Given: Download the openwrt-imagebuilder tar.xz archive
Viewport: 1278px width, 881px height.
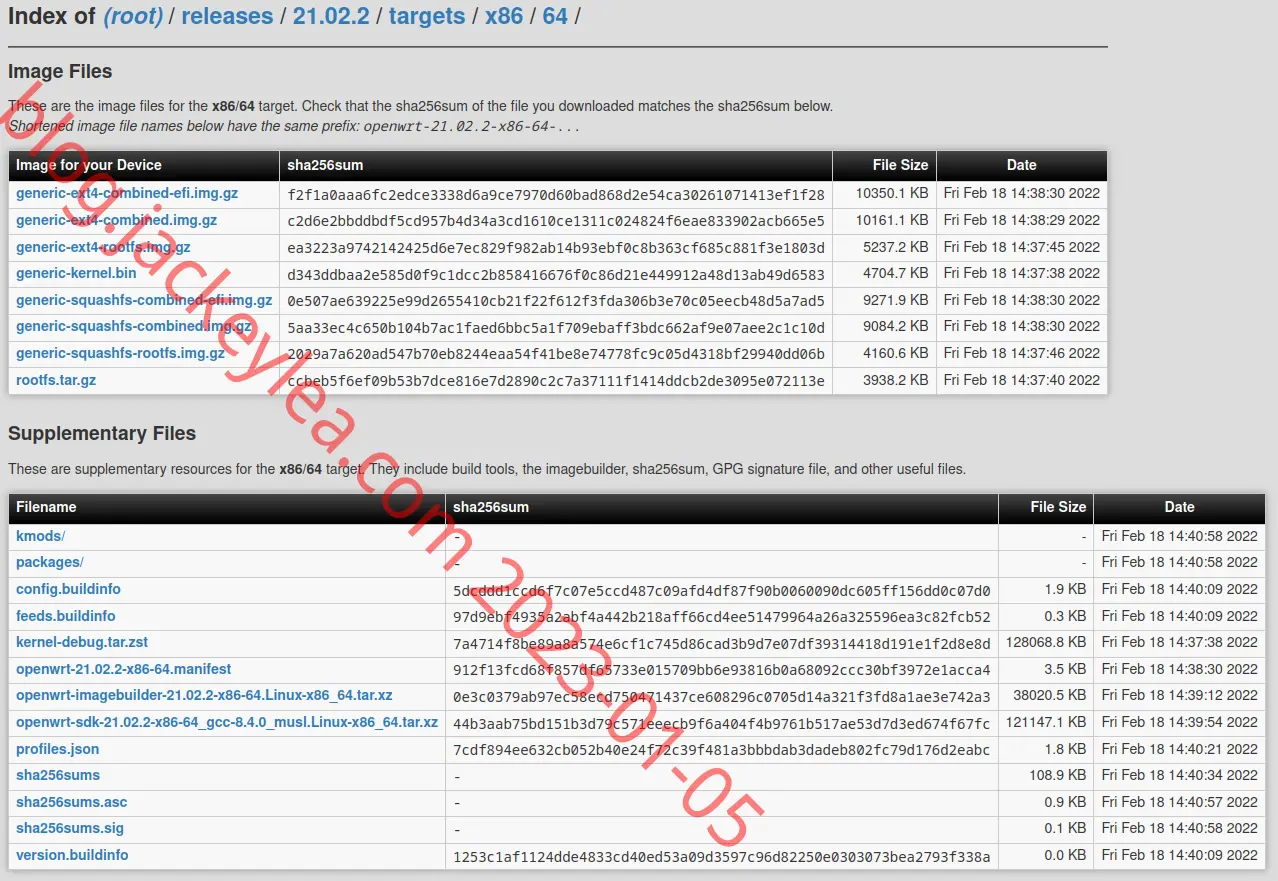Looking at the screenshot, I should click(x=204, y=695).
